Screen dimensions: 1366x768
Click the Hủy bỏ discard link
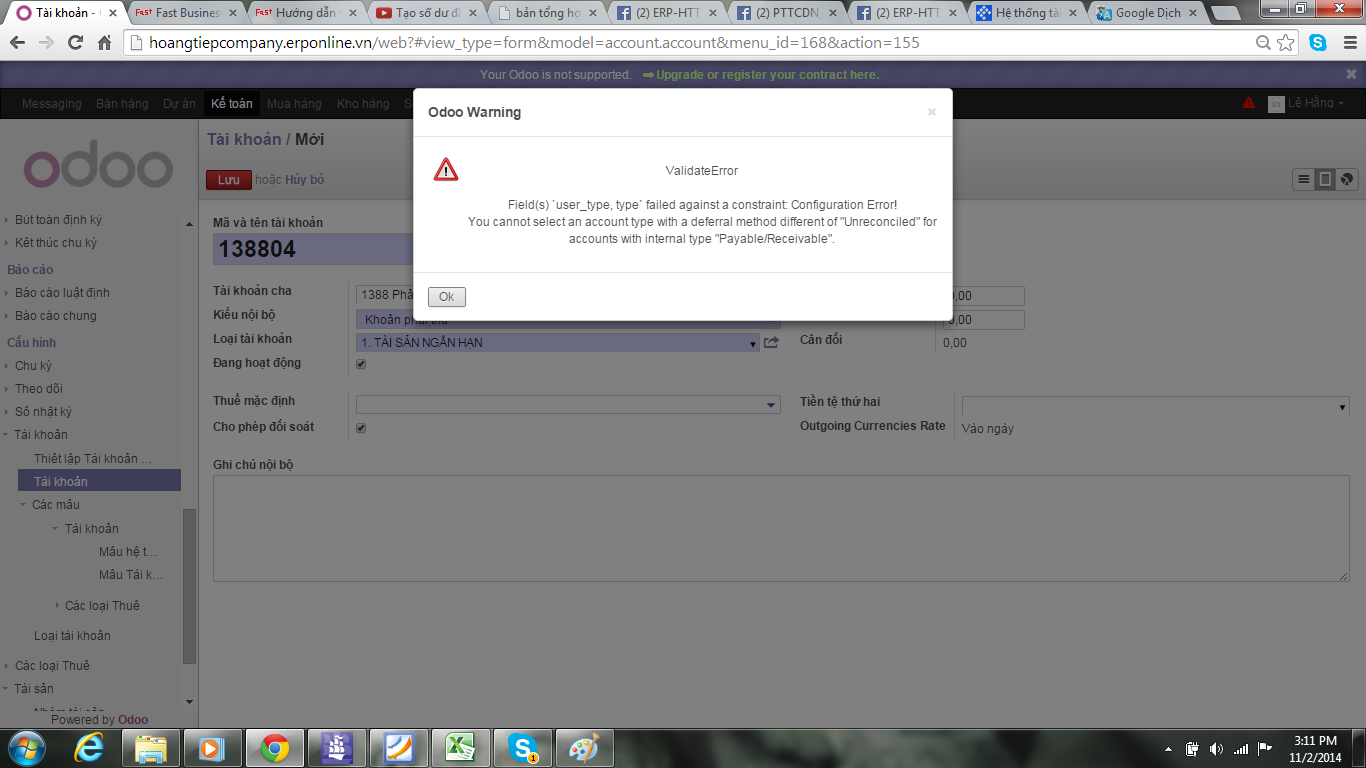point(305,180)
